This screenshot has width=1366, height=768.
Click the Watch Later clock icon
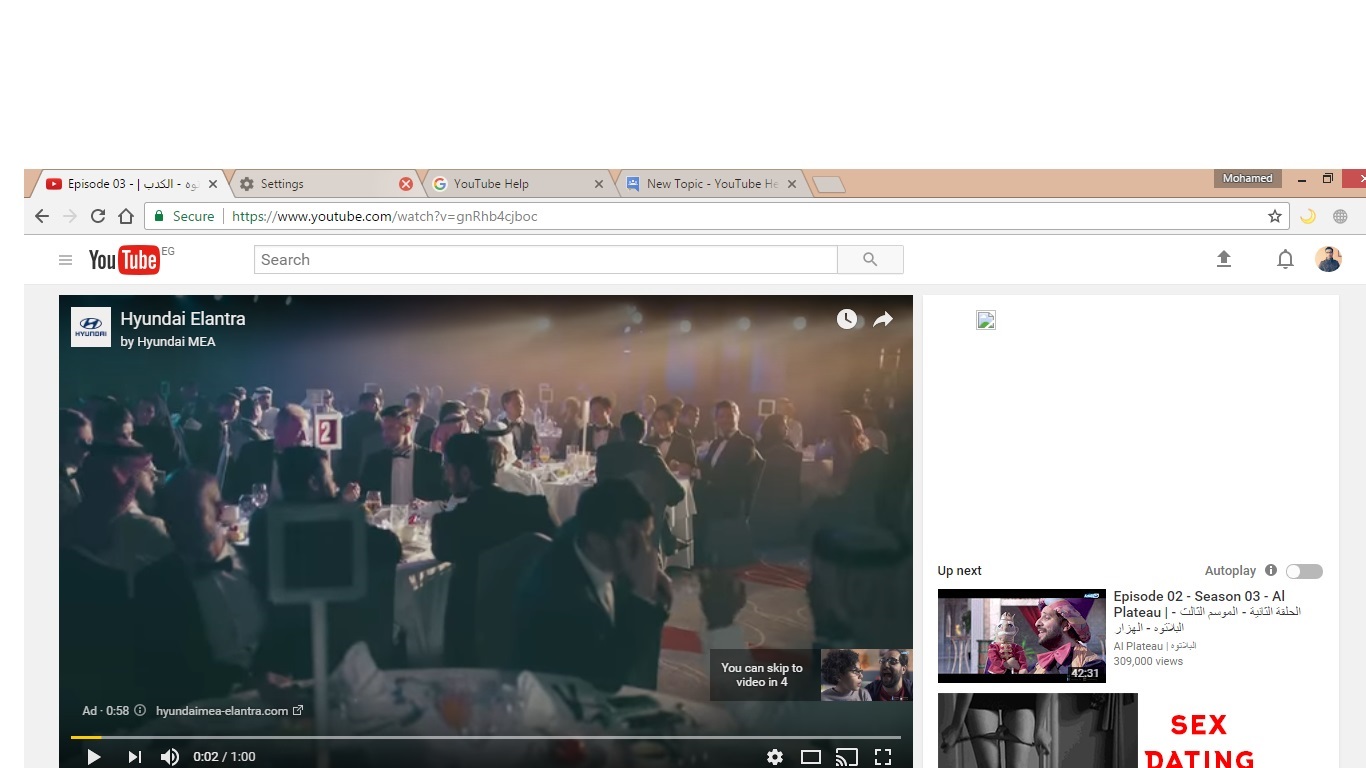(x=847, y=319)
